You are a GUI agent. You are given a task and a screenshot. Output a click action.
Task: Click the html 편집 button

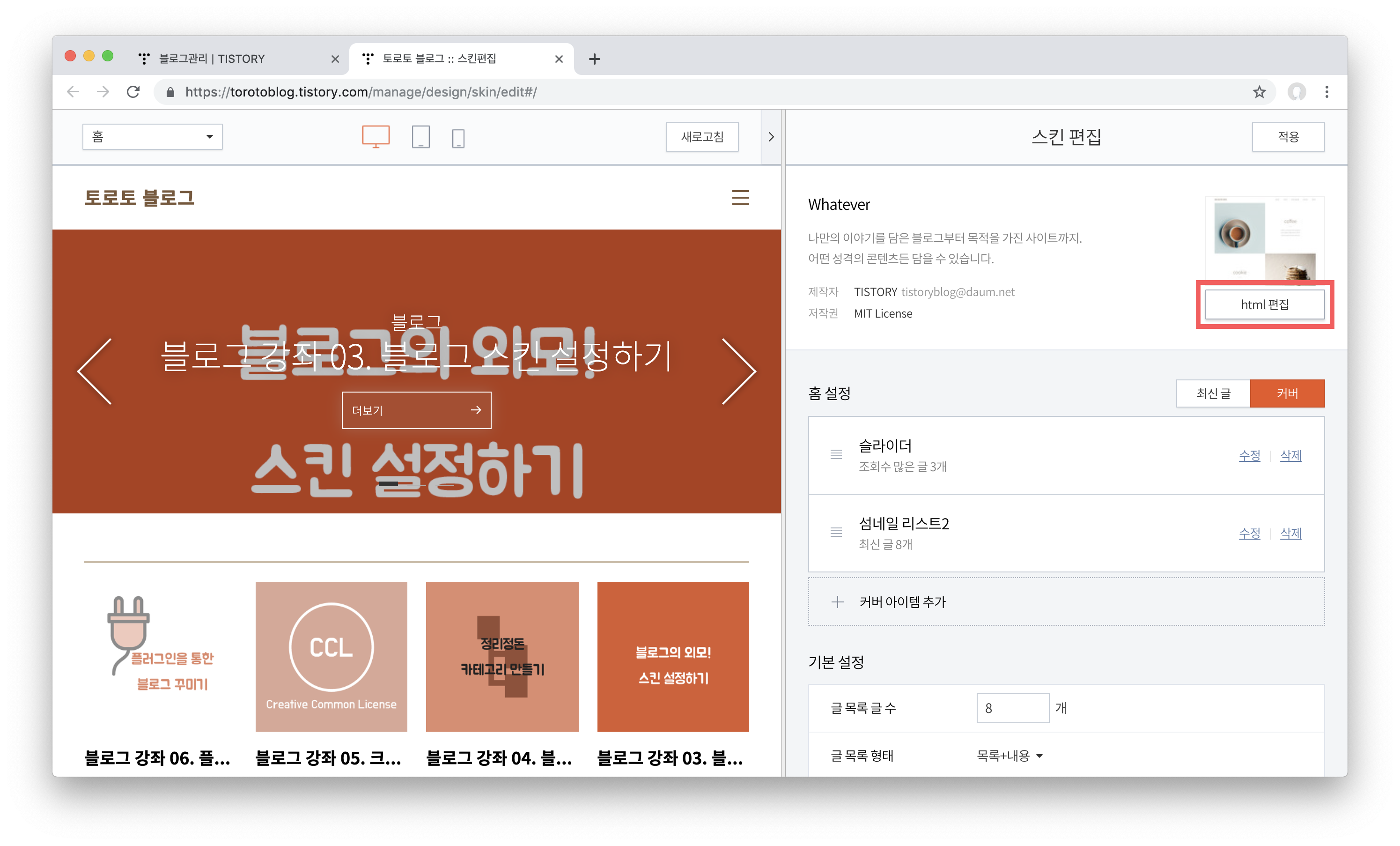pyautogui.click(x=1264, y=305)
